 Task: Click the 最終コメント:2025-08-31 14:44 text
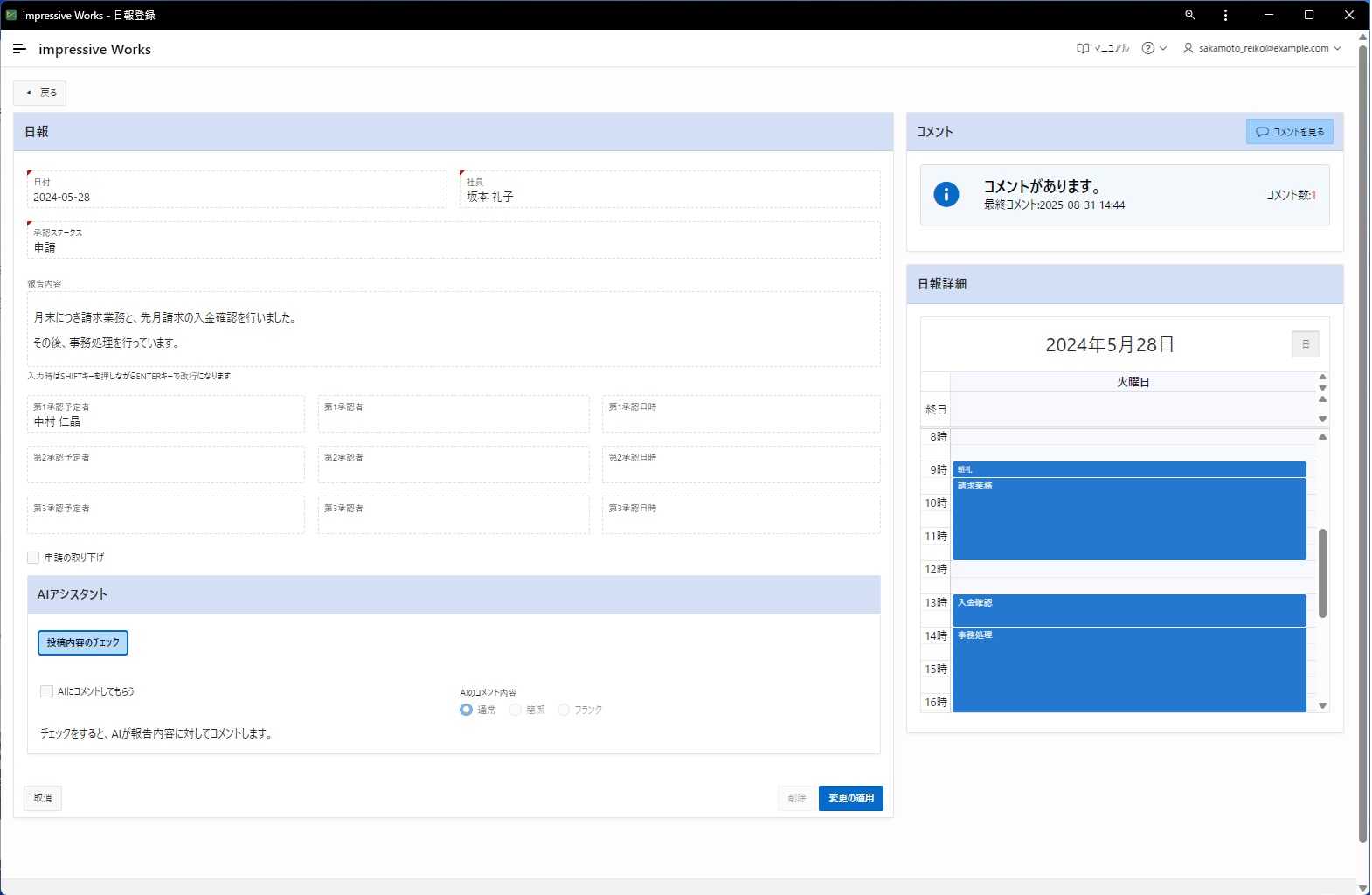tap(1054, 205)
